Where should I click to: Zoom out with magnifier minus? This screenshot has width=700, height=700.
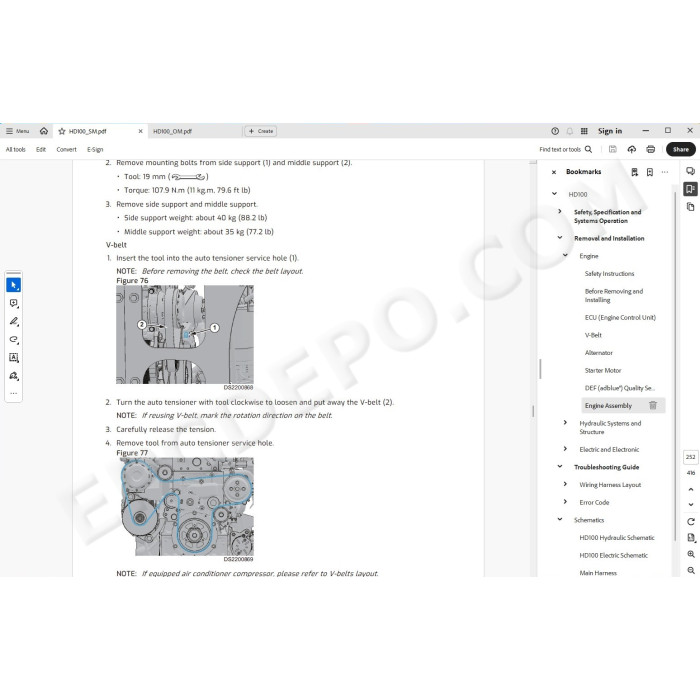[691, 571]
